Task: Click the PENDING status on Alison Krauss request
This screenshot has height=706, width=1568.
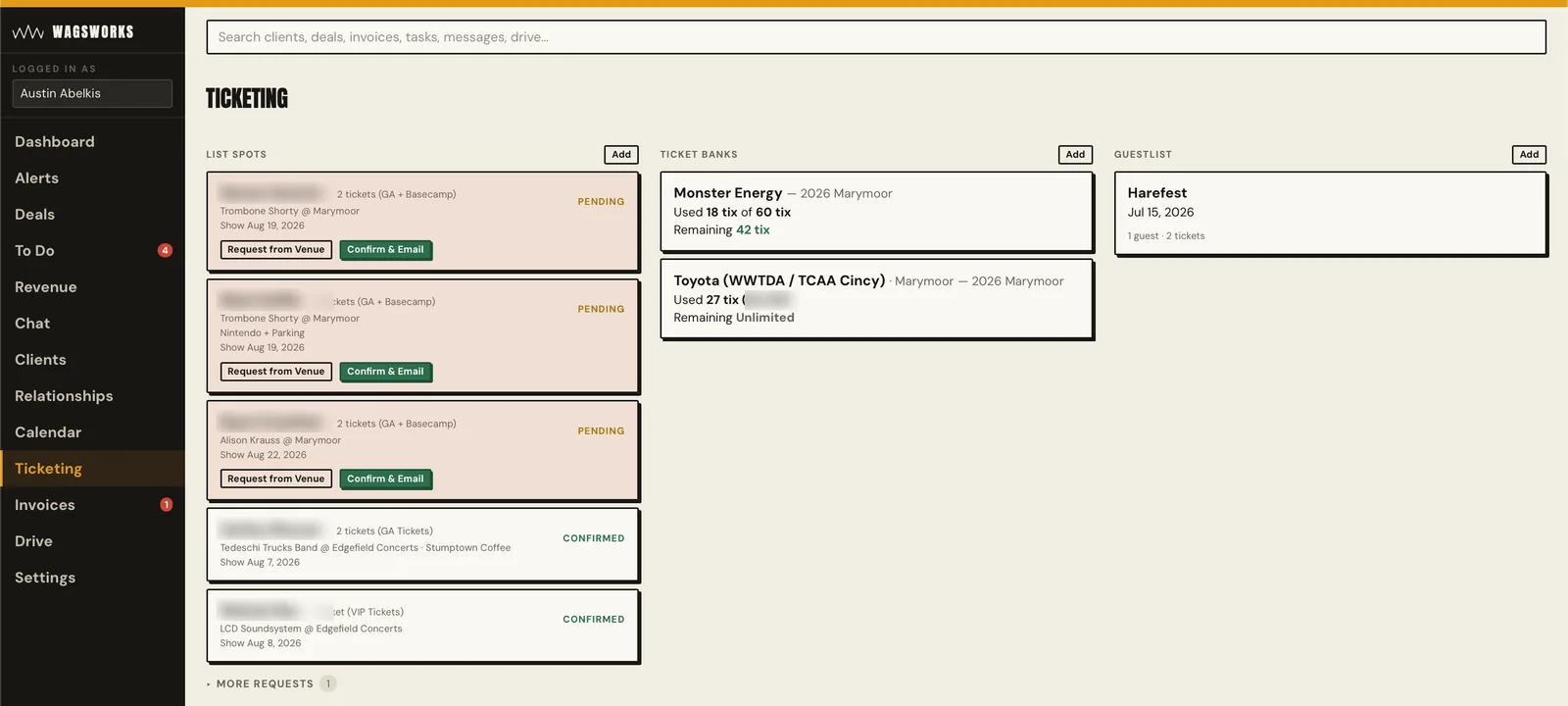Action: tap(601, 431)
